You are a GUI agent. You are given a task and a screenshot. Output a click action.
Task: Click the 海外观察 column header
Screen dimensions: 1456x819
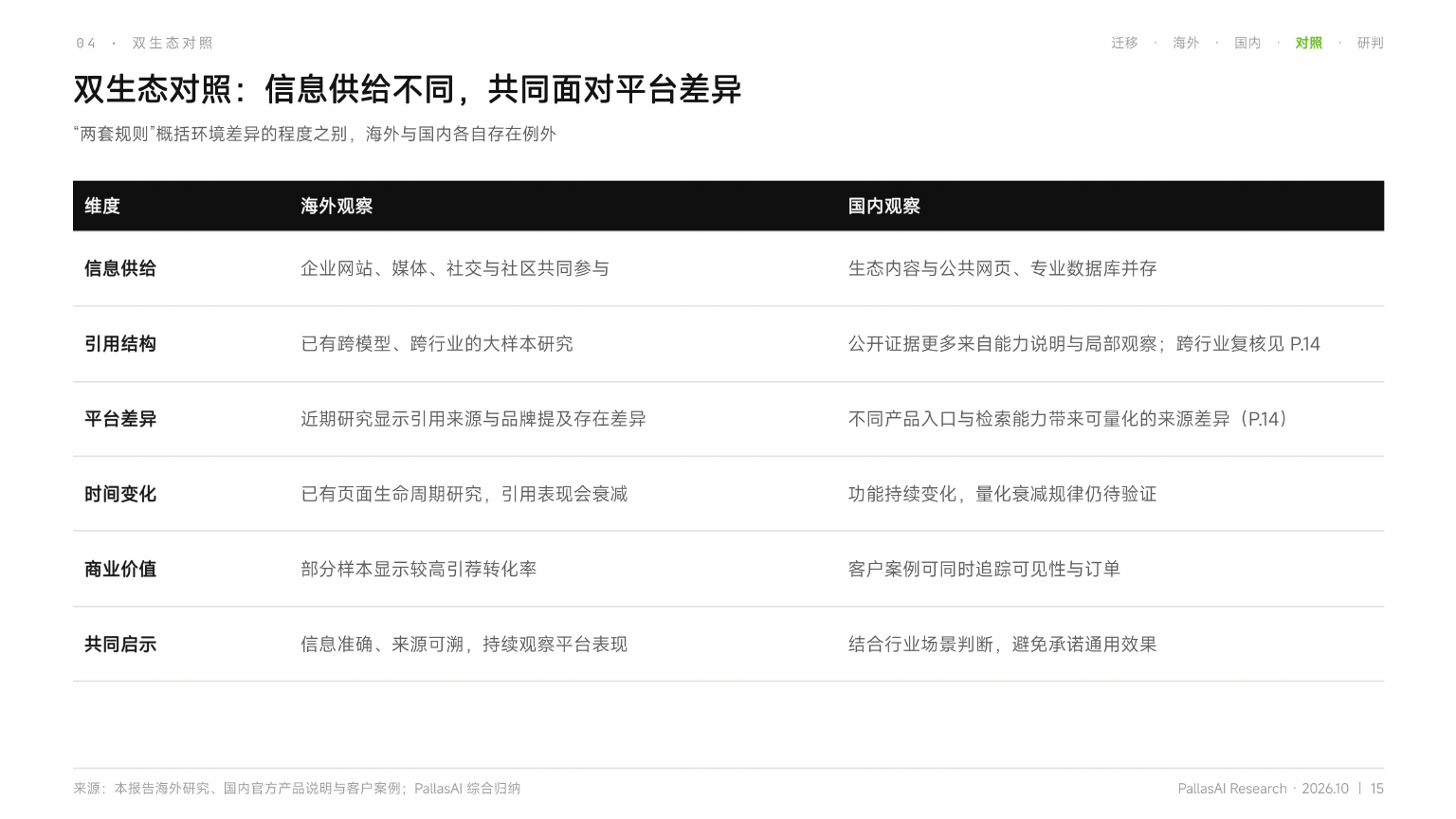pos(337,206)
